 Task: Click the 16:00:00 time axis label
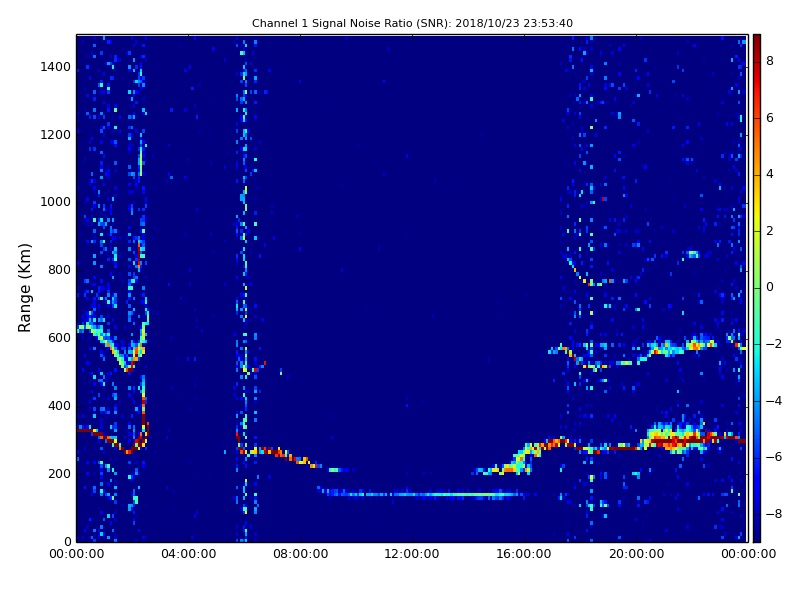[x=524, y=554]
